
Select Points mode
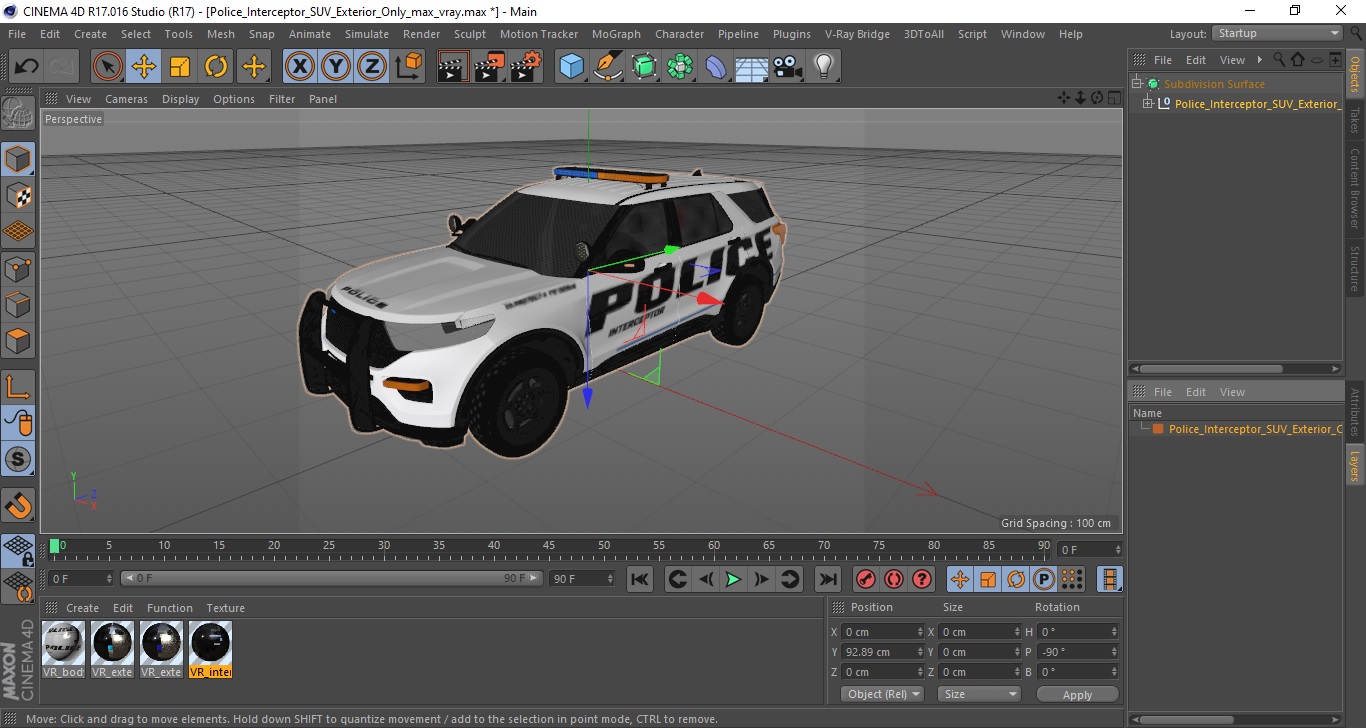(x=18, y=268)
